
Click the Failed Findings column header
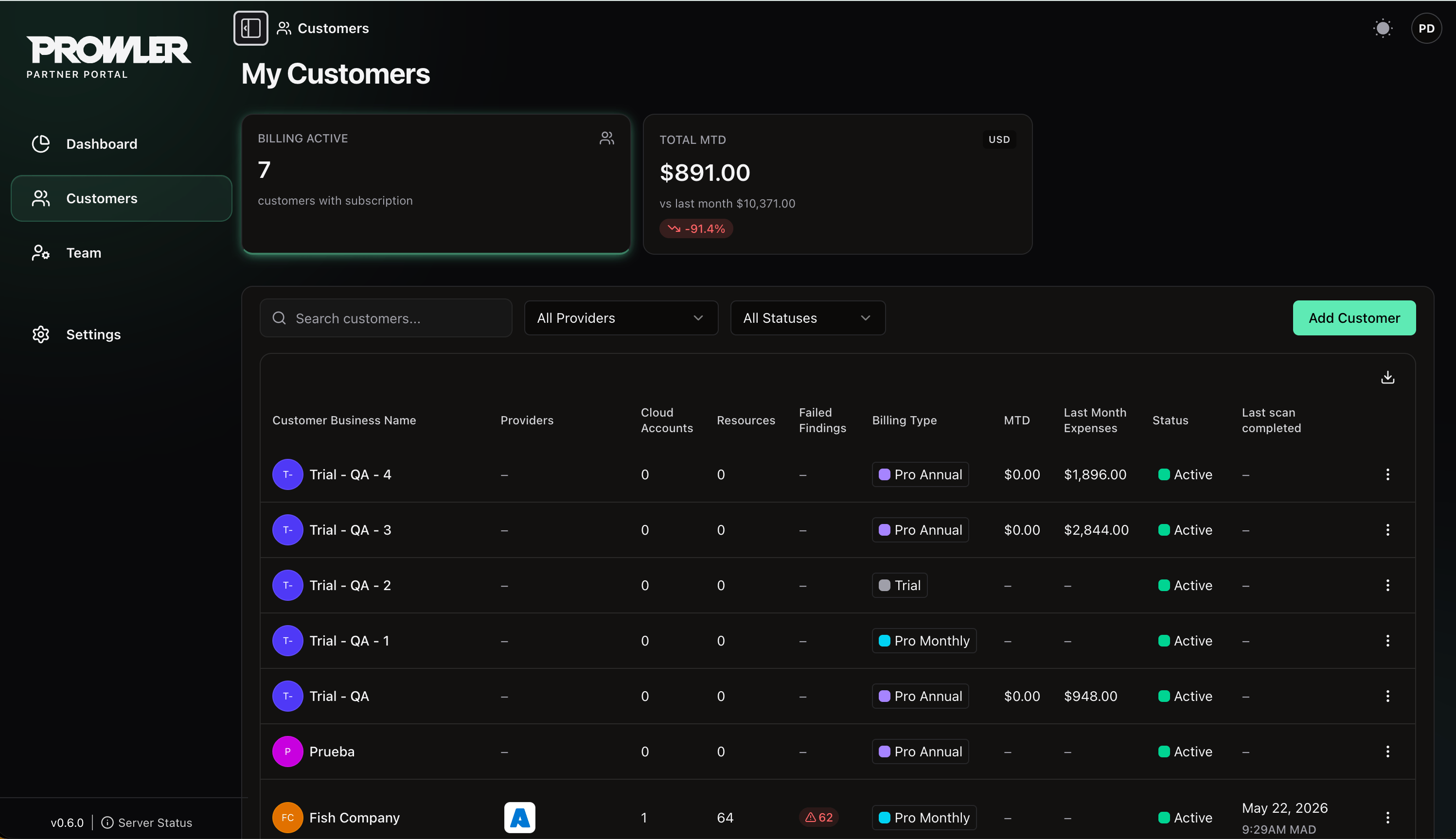coord(822,420)
